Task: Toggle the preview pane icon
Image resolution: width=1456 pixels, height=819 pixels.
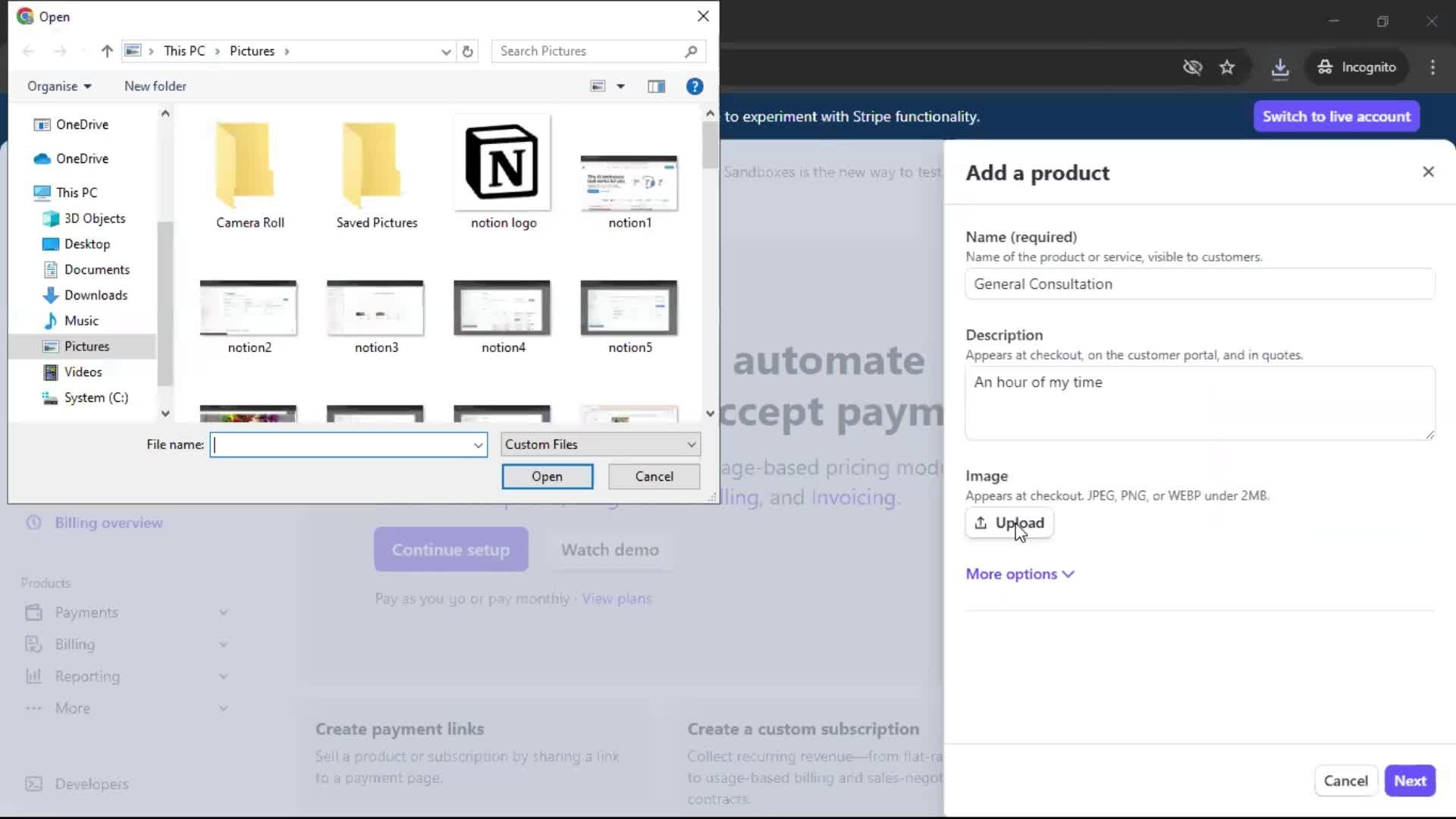Action: coord(656,86)
